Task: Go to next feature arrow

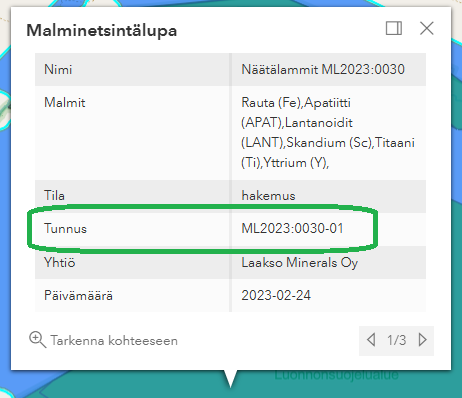Action: pyautogui.click(x=422, y=340)
